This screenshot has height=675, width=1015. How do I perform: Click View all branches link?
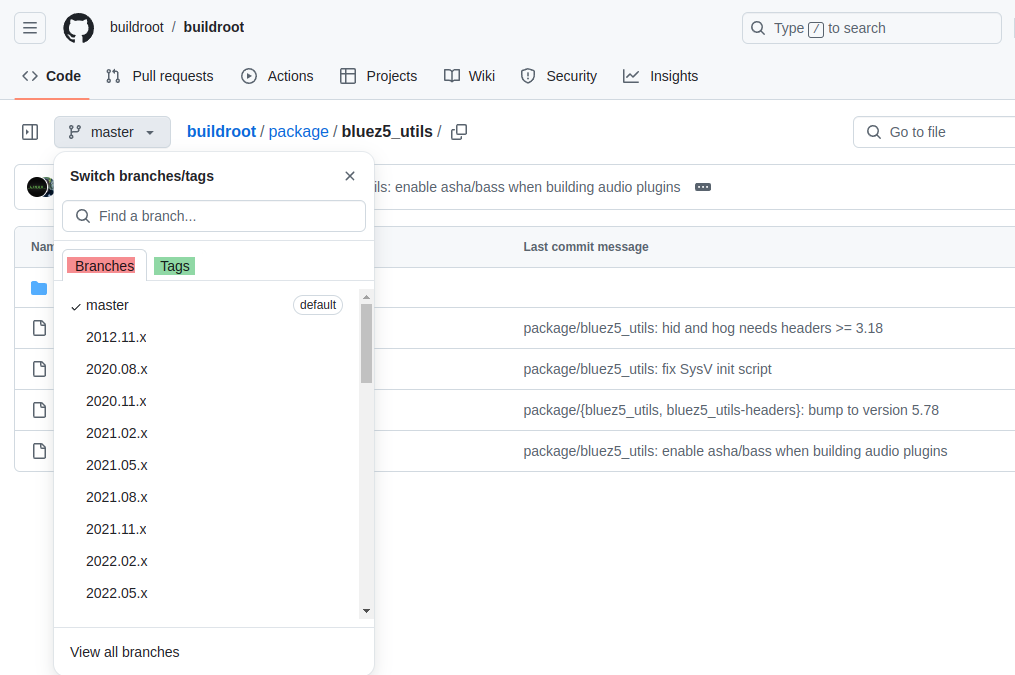[124, 652]
